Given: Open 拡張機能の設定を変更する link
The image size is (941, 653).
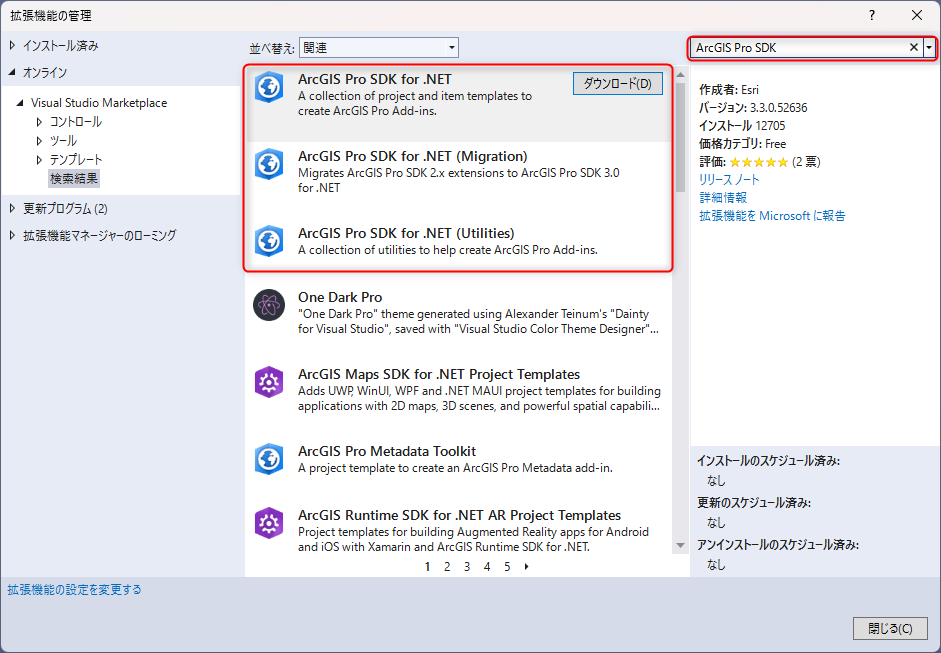Looking at the screenshot, I should 74,589.
